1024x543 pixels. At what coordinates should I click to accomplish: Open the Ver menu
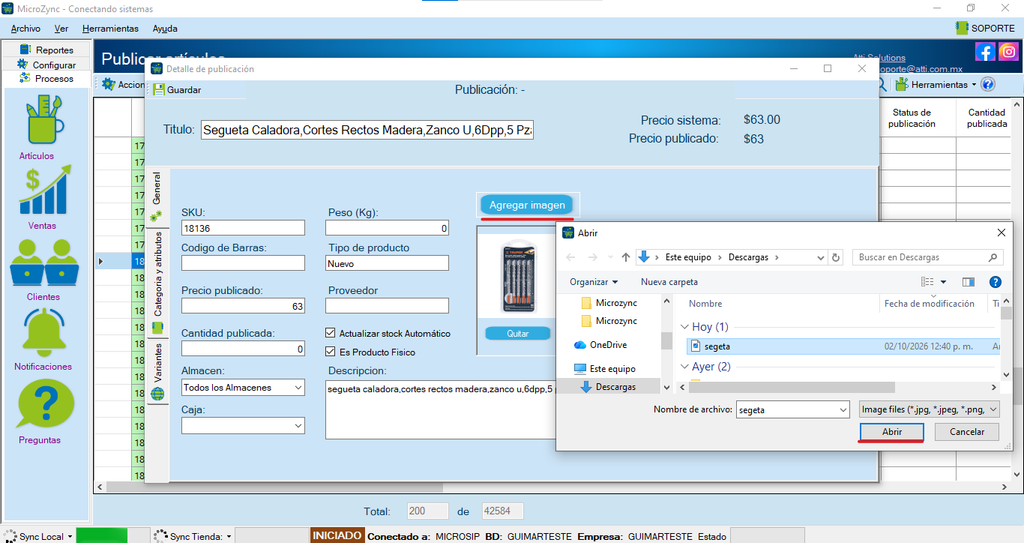tap(61, 28)
